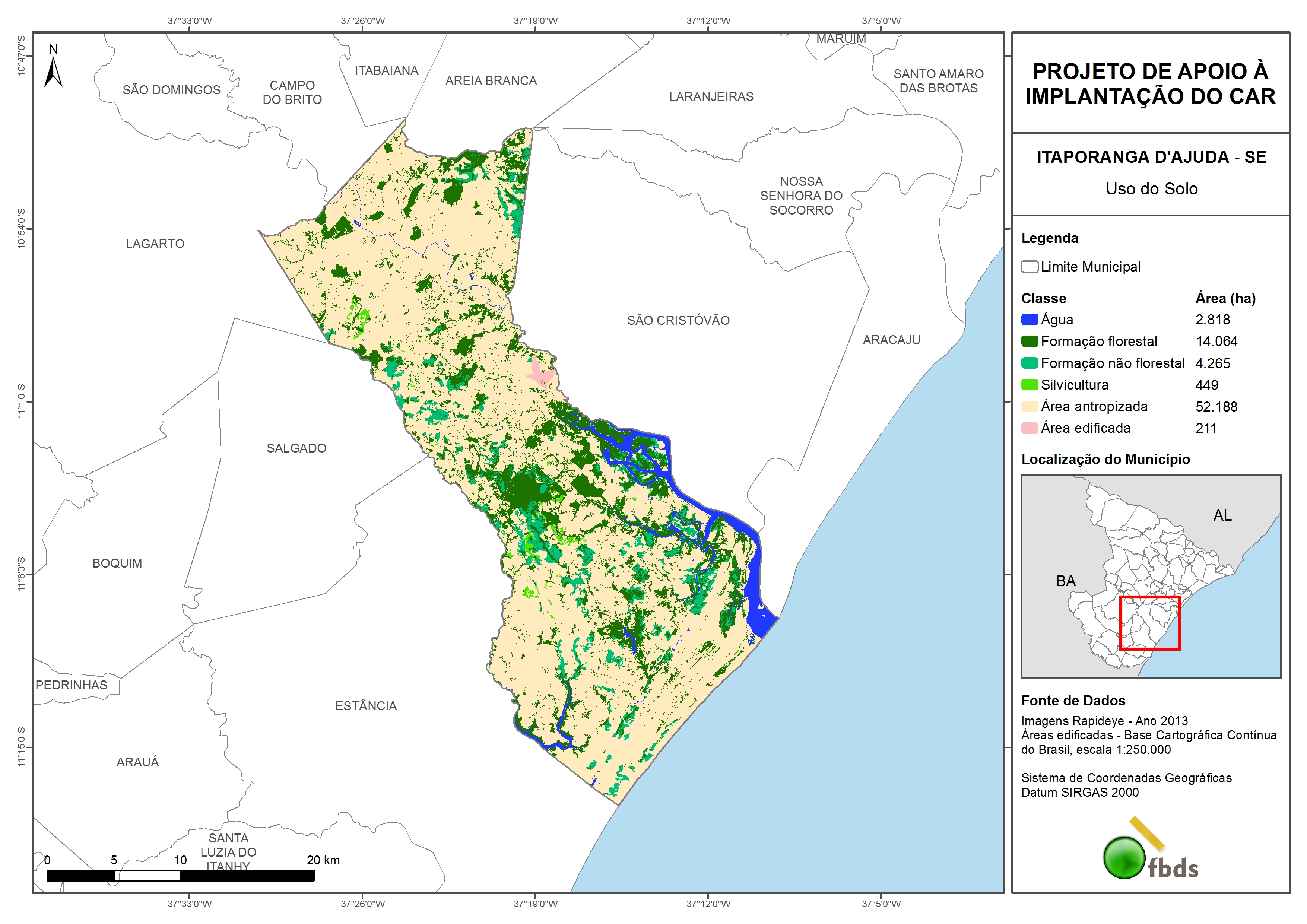Click the Formação não florestal swatch

(1029, 363)
